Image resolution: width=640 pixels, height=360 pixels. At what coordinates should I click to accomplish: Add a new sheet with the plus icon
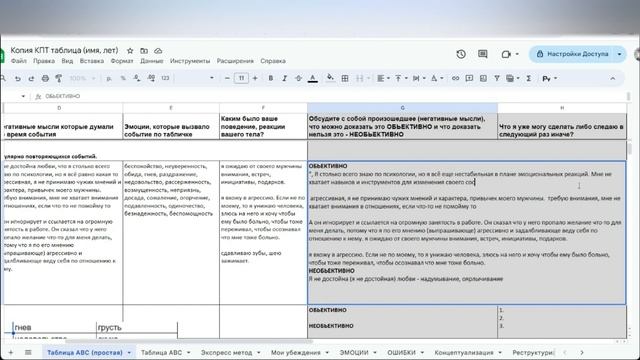pyautogui.click(x=11, y=352)
